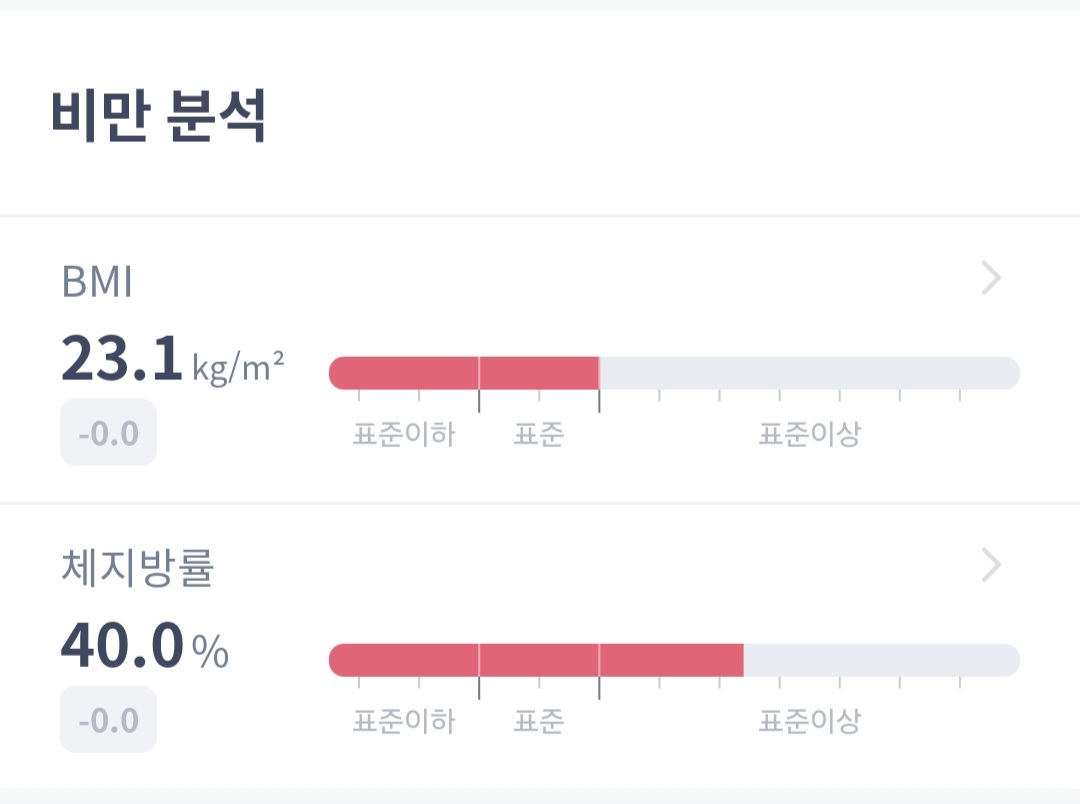Tap 표준 label under BMI bar

539,435
